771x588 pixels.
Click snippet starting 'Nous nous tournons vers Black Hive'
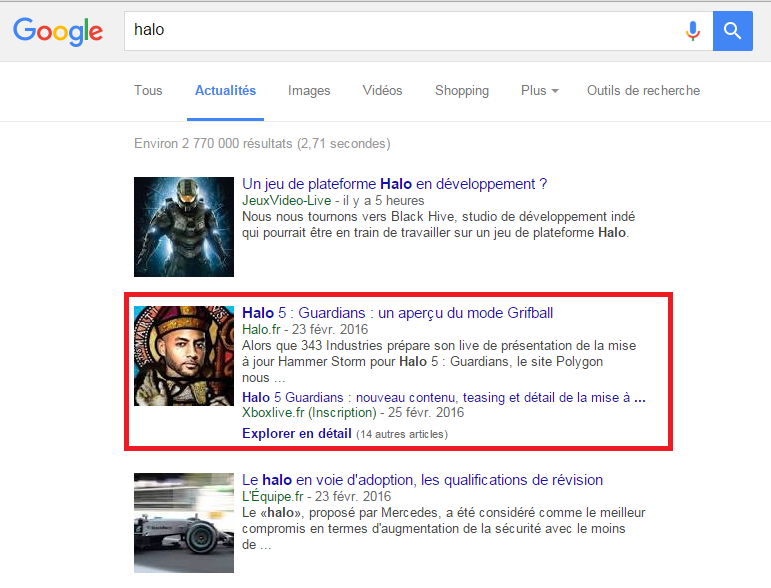(x=438, y=224)
